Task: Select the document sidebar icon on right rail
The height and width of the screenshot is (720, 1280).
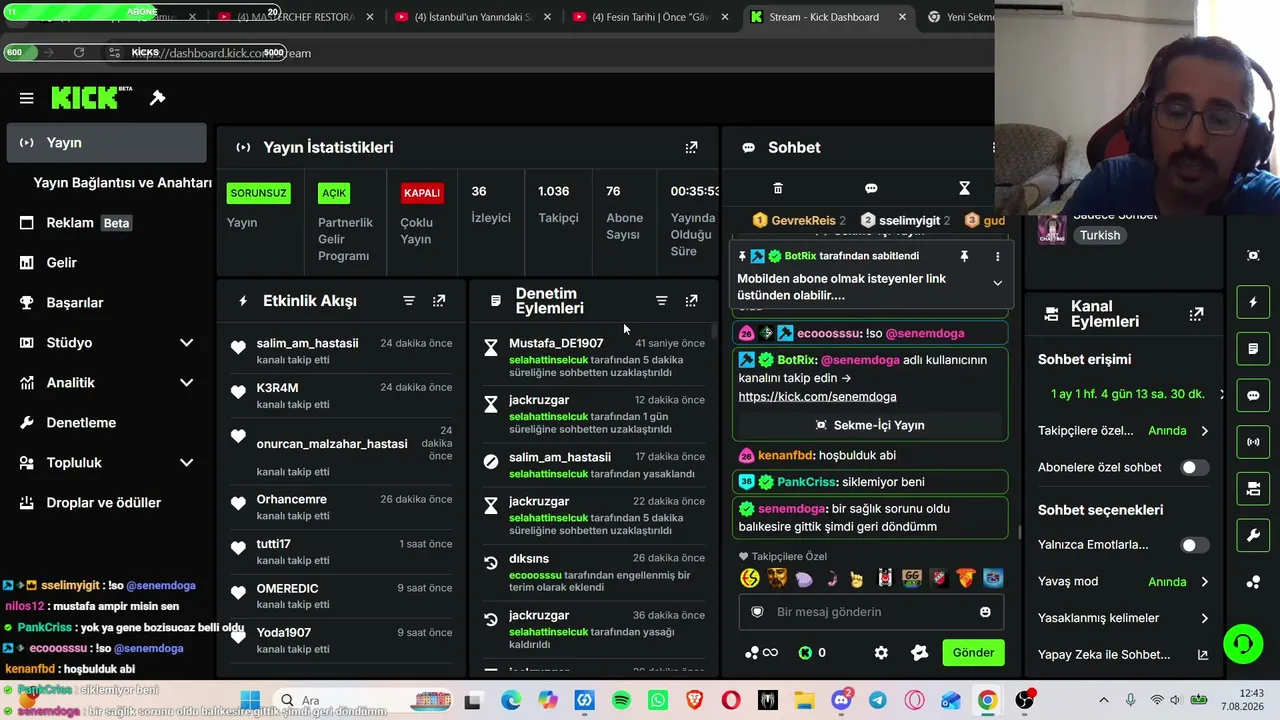Action: point(1253,349)
